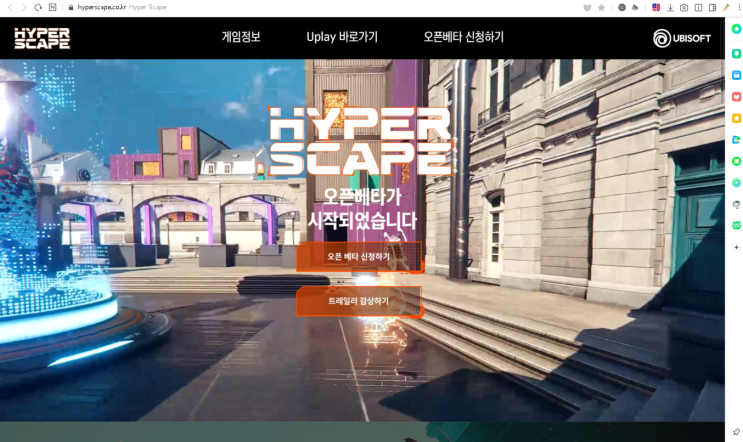
Task: Open the green speech-bubble sidebar icon
Action: coord(736,226)
